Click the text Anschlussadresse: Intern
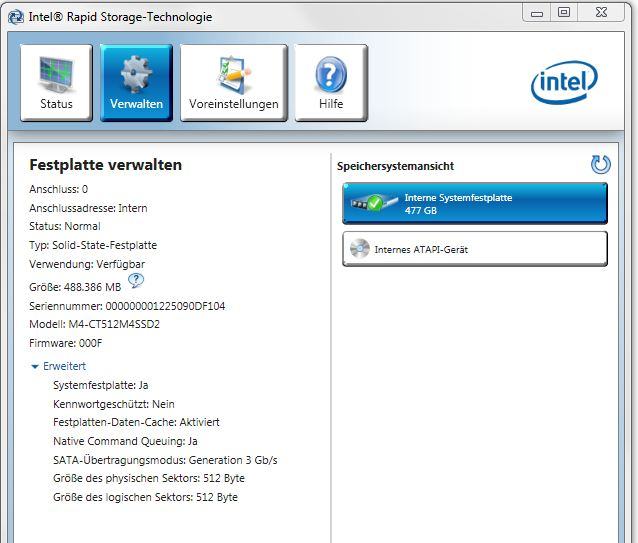The image size is (638, 543). coord(88,208)
